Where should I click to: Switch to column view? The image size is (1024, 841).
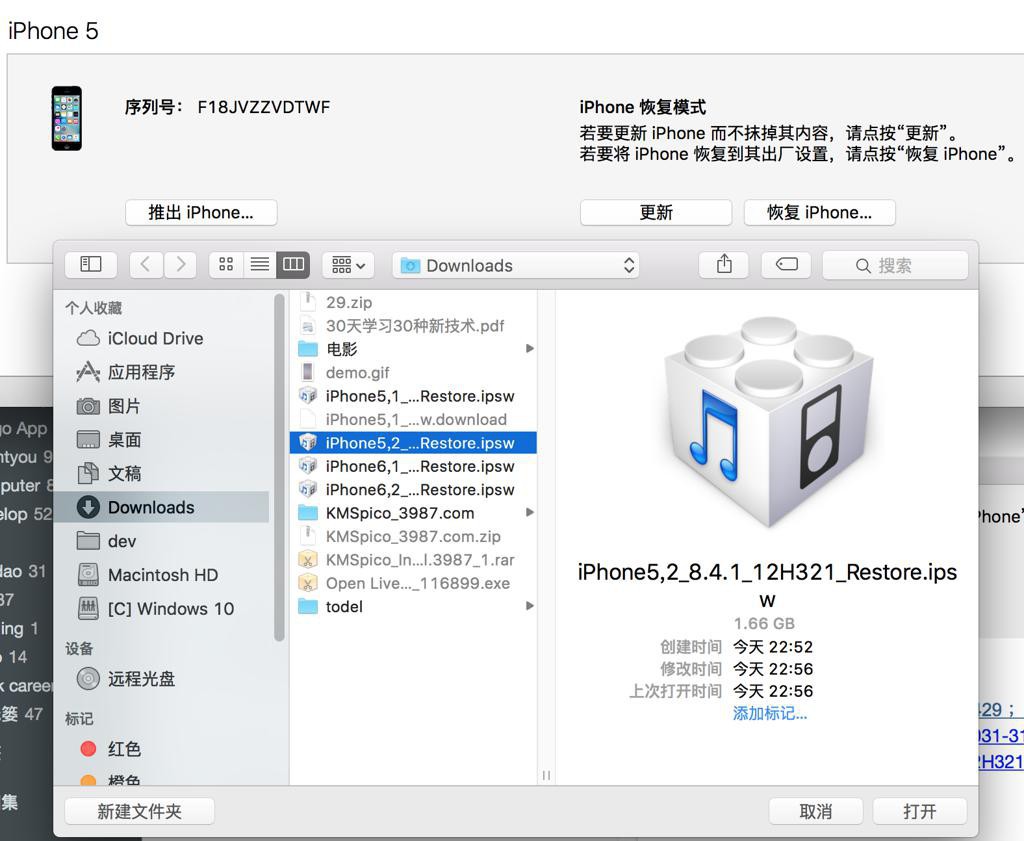(293, 264)
